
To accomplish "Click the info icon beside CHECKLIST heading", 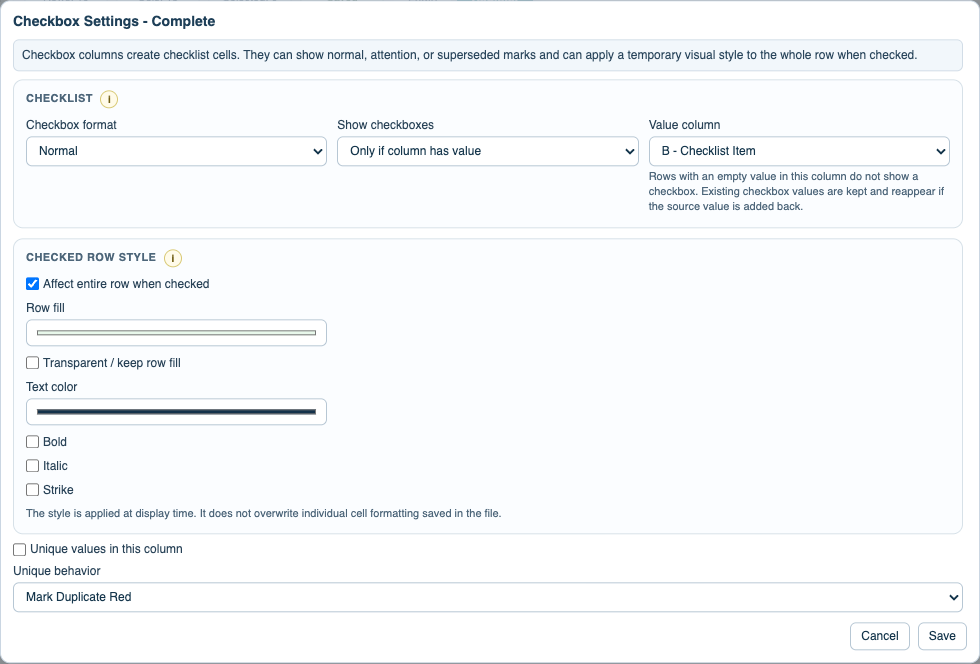I will coord(109,99).
